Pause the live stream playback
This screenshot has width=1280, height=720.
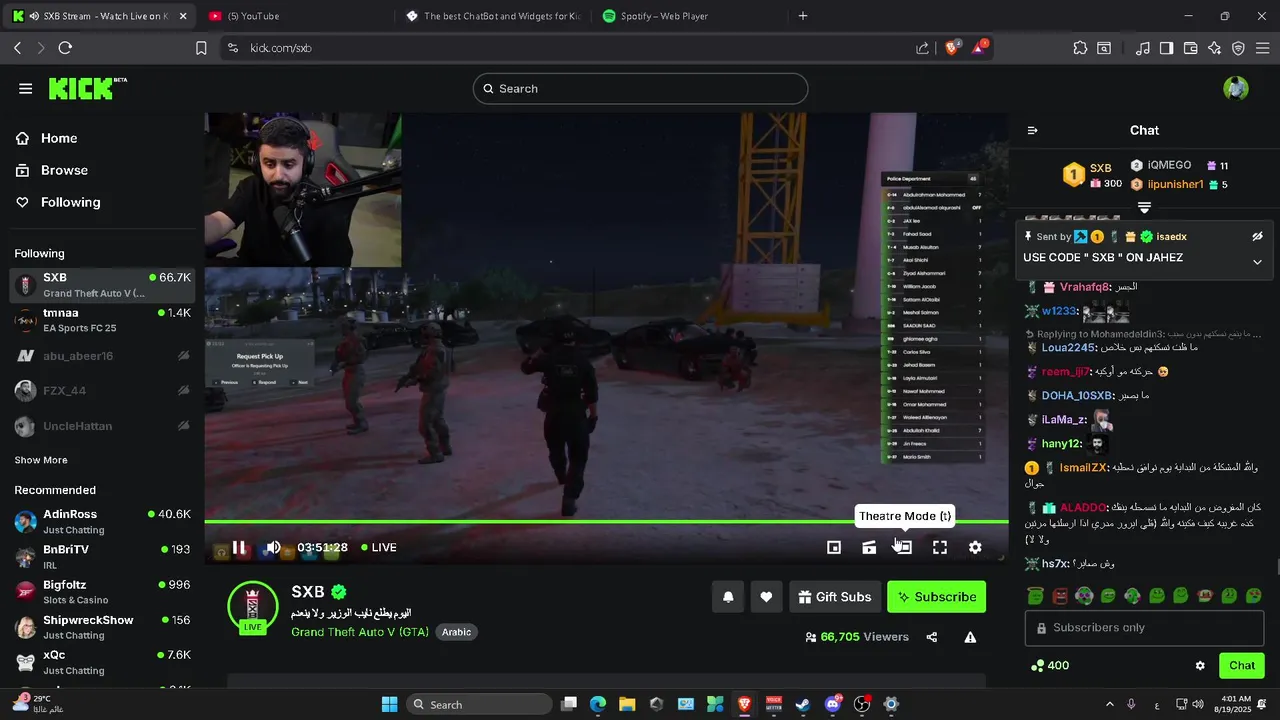coord(239,547)
